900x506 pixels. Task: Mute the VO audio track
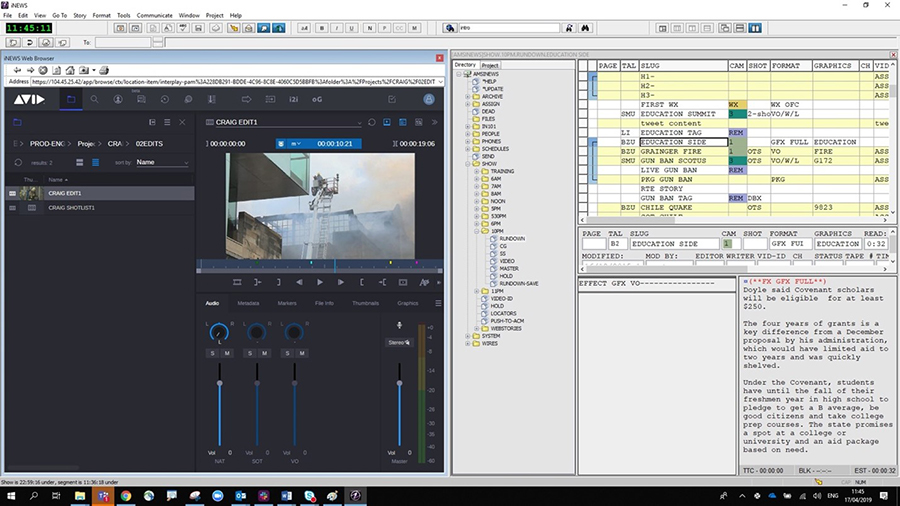tap(301, 353)
